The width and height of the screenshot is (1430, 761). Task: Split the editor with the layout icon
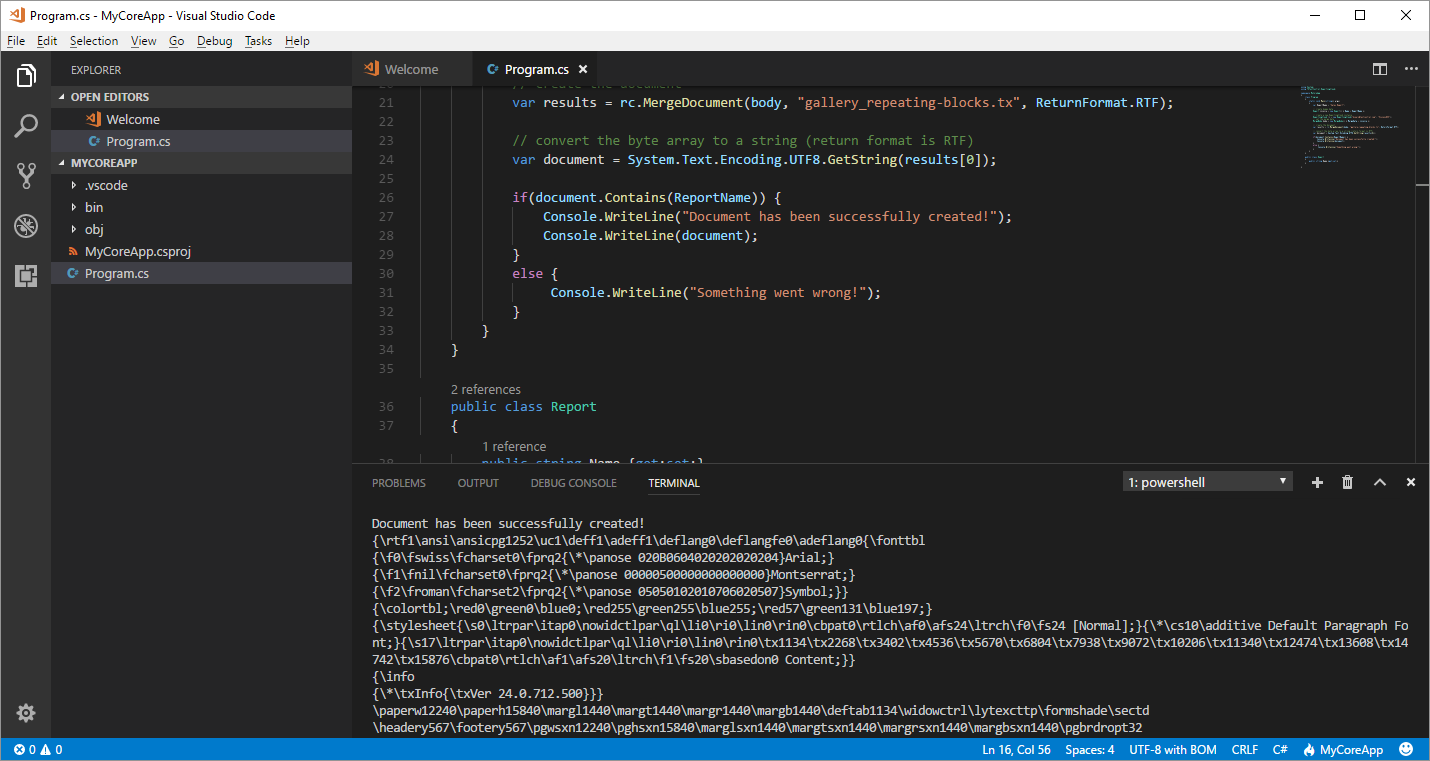1380,69
